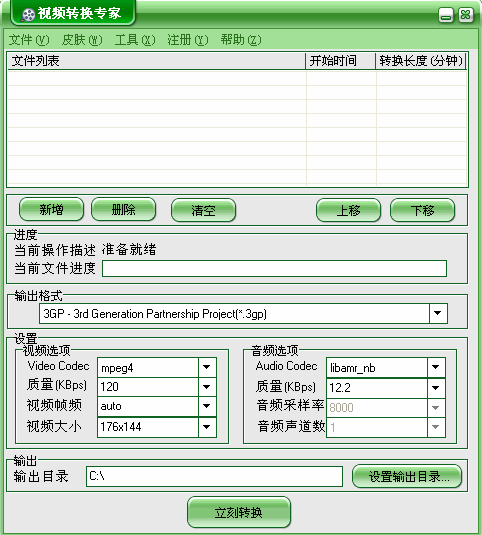Click the 下移 button
The height and width of the screenshot is (535, 482).
pos(422,210)
